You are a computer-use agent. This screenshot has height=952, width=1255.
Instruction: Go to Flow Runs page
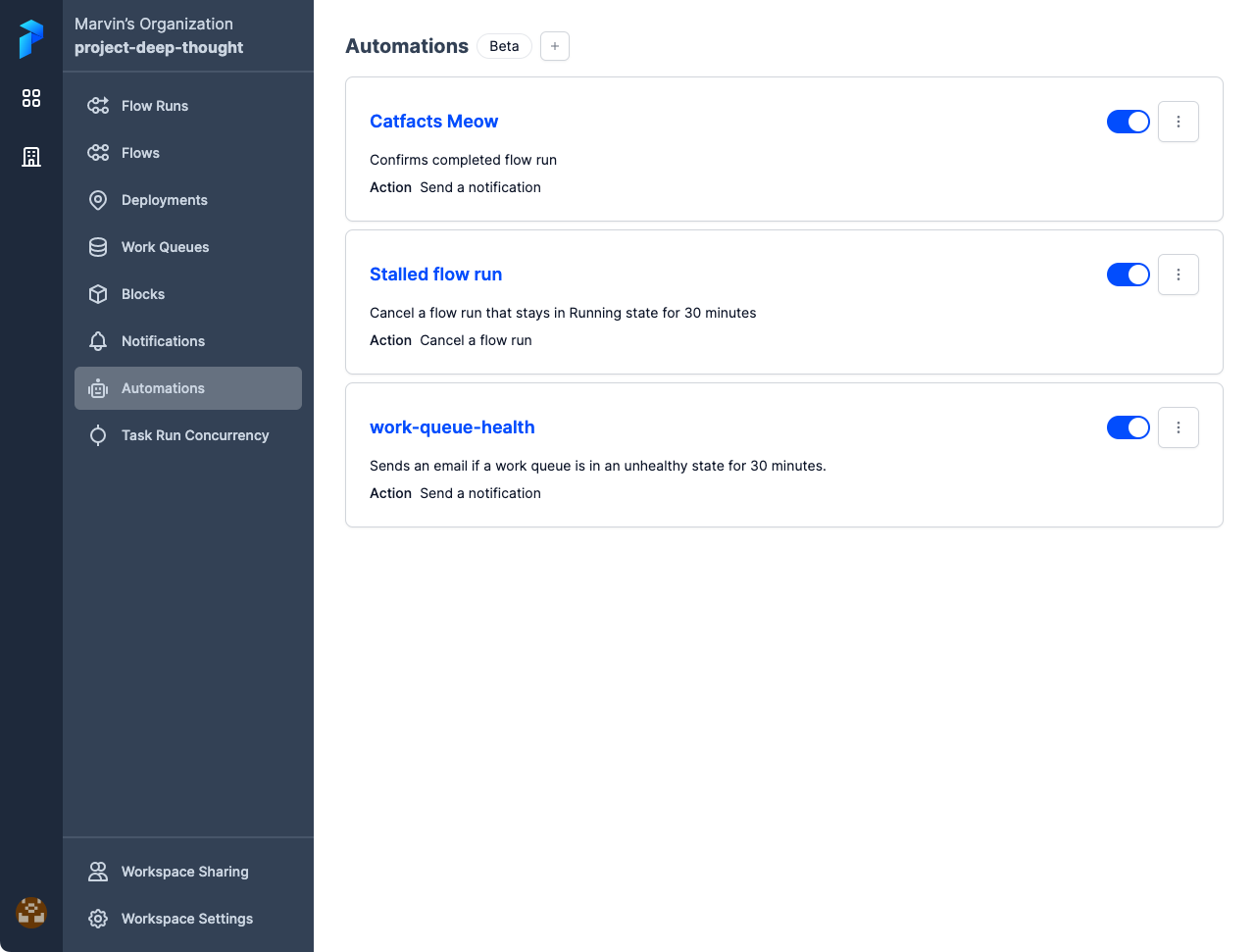(188, 106)
